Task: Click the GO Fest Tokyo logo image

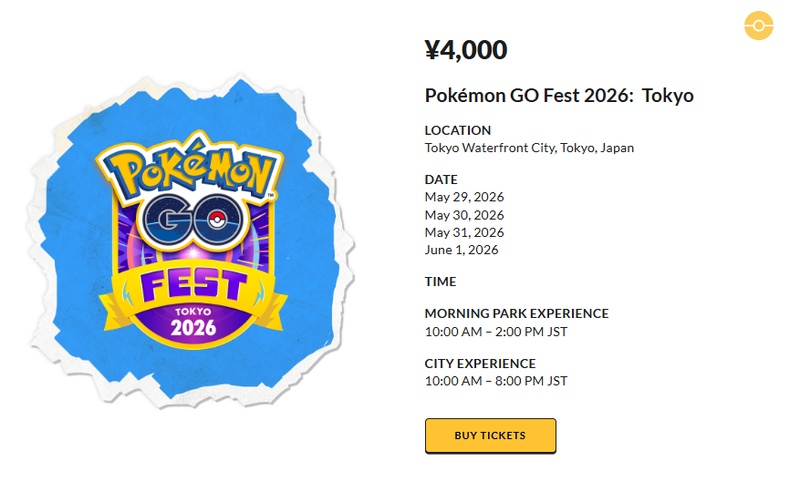Action: pos(190,242)
